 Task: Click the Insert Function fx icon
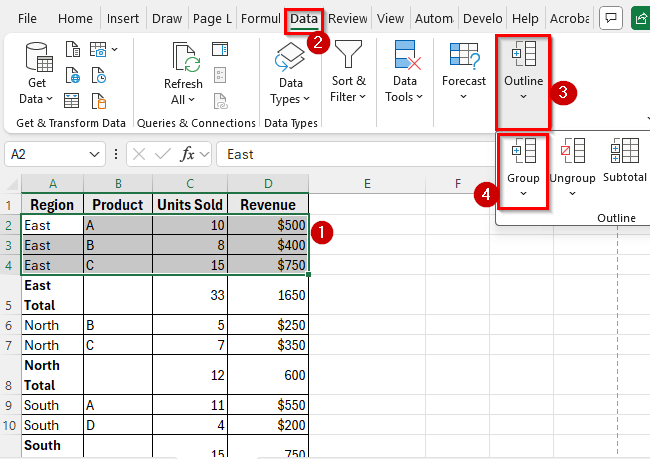[187, 154]
